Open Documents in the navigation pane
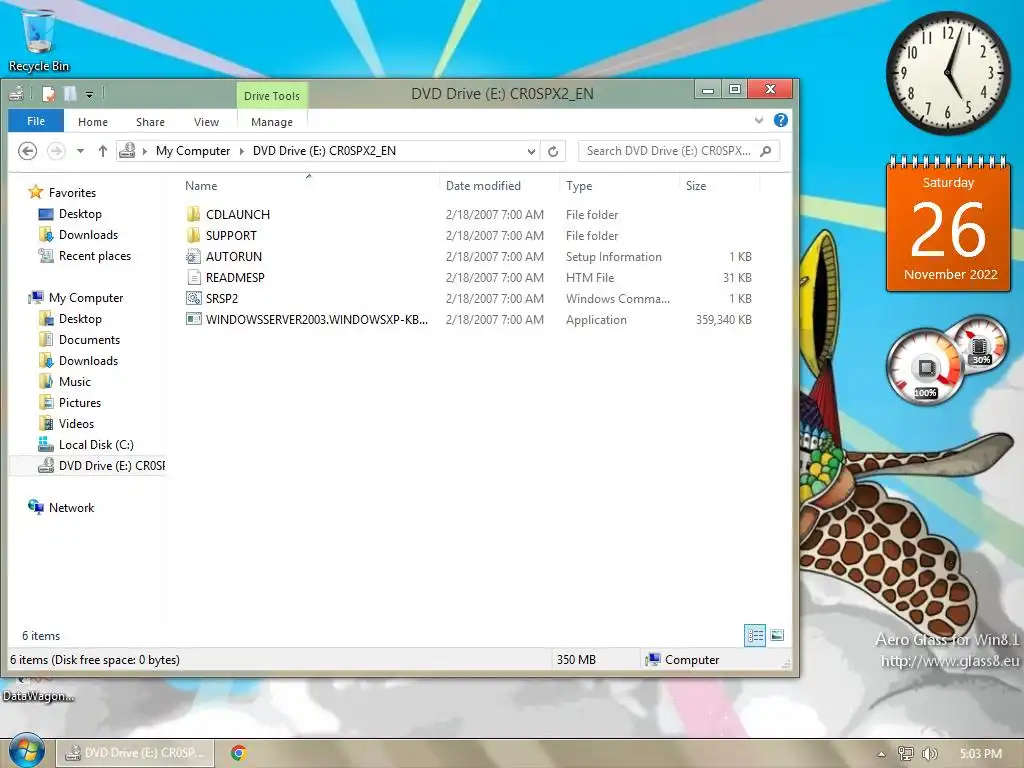1024x768 pixels. coord(89,340)
